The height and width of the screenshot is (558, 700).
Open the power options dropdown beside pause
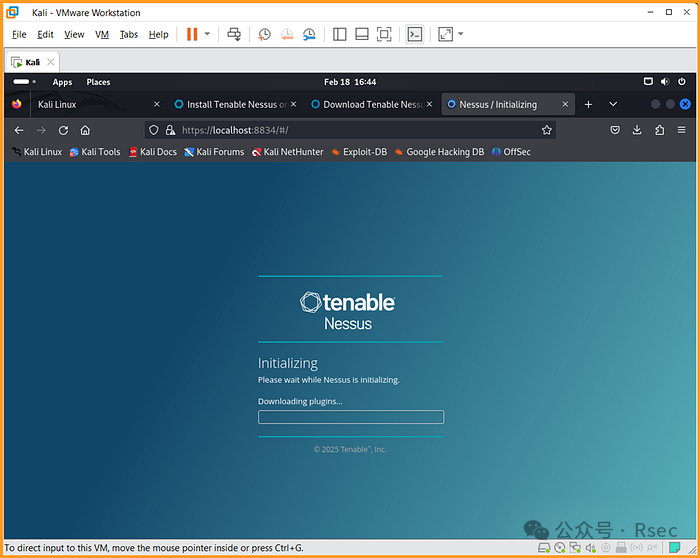(x=207, y=34)
